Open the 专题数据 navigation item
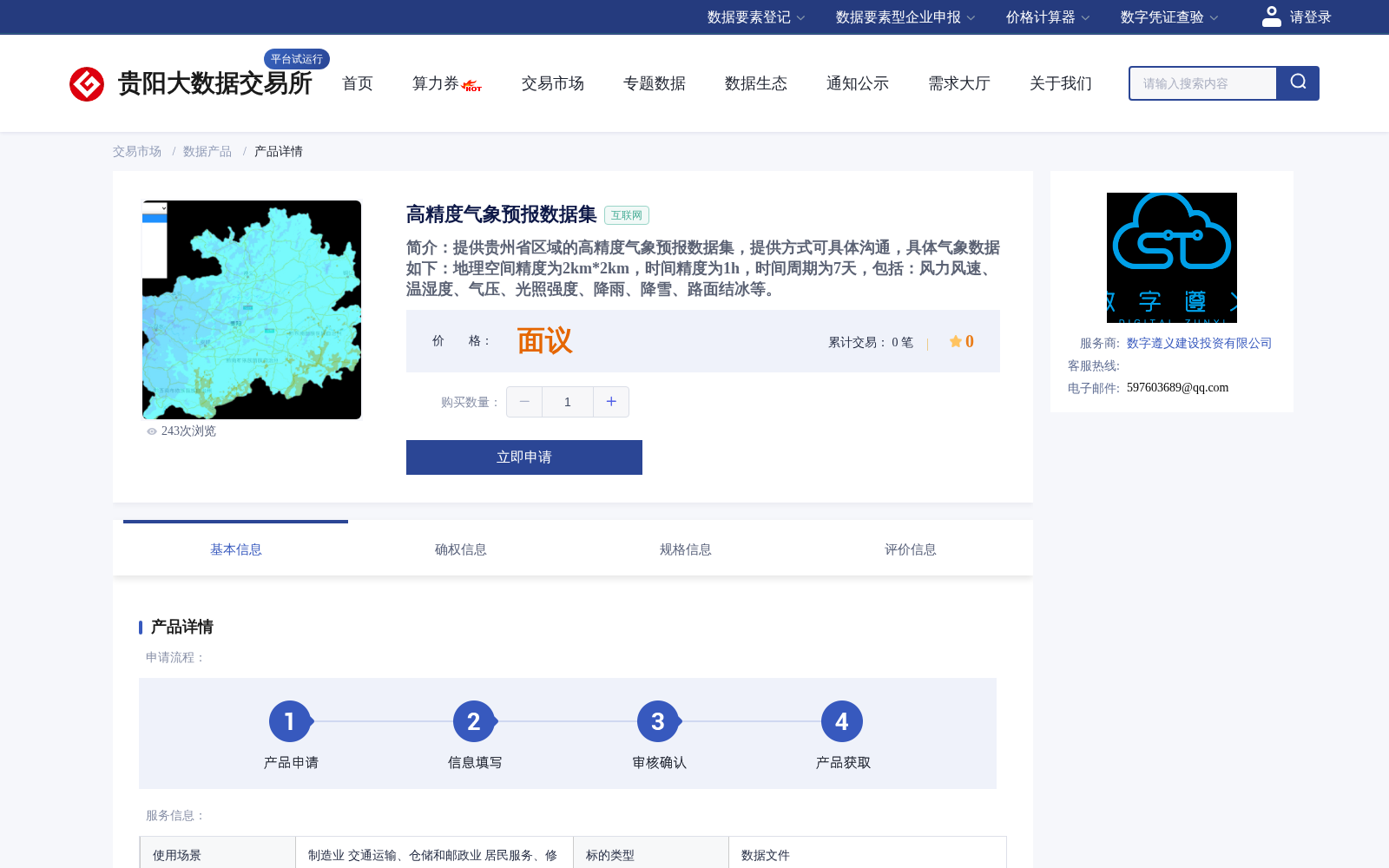 click(x=655, y=83)
